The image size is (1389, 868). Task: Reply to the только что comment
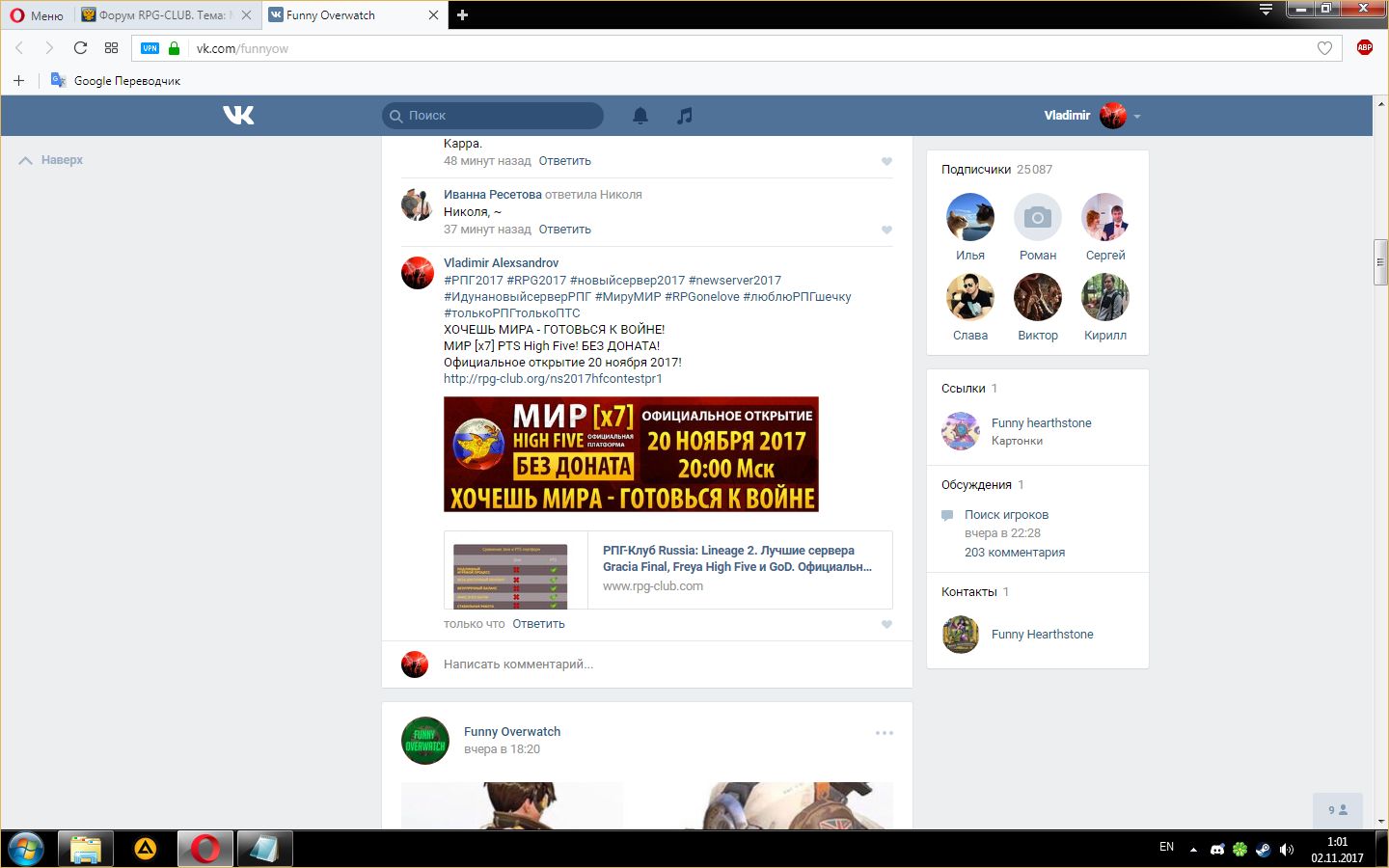pos(538,624)
